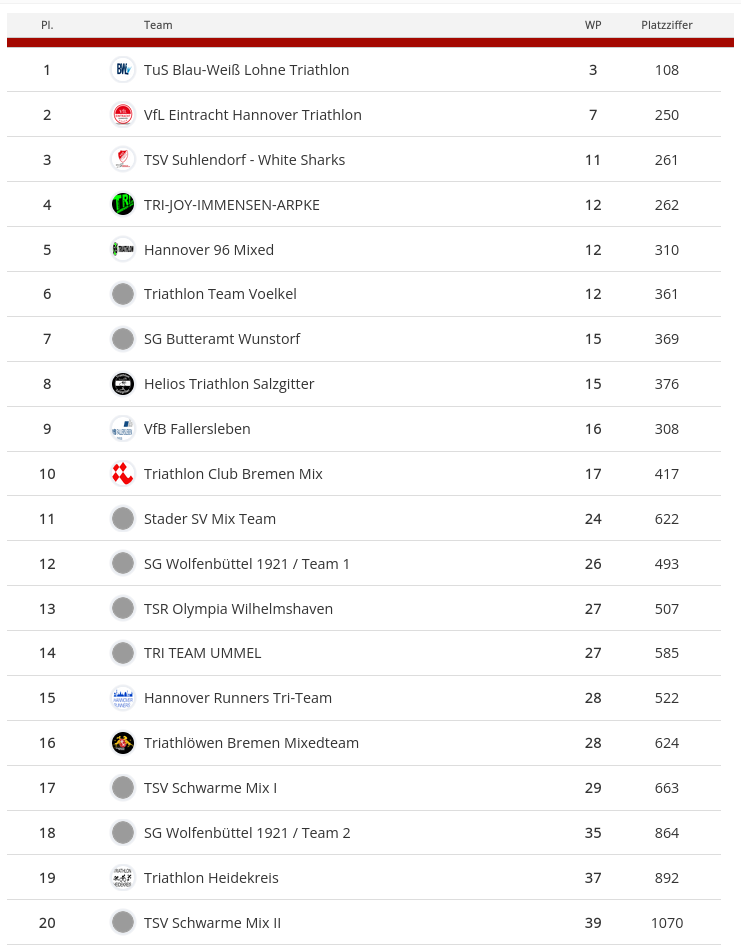Screen dimensions: 741x952
Task: Click the Pl. column header
Action: 47,25
